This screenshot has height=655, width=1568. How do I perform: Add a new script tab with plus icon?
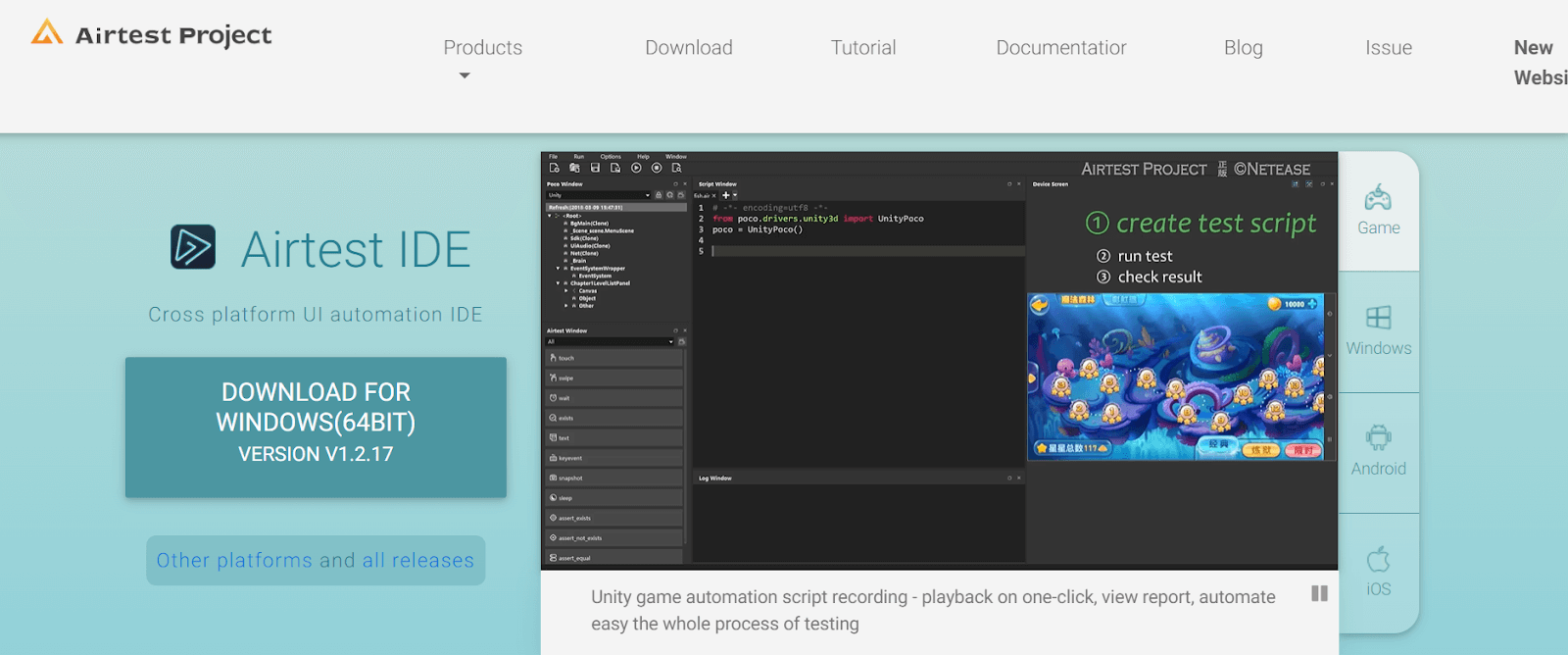726,195
